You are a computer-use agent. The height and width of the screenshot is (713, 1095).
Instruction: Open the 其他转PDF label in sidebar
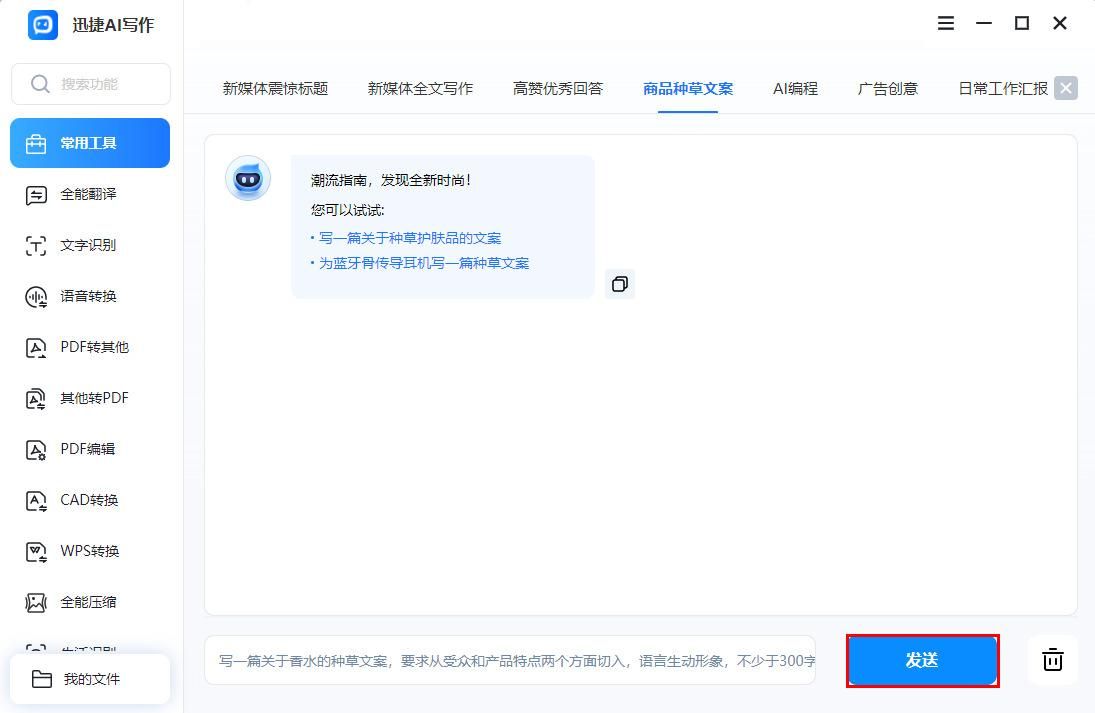94,398
